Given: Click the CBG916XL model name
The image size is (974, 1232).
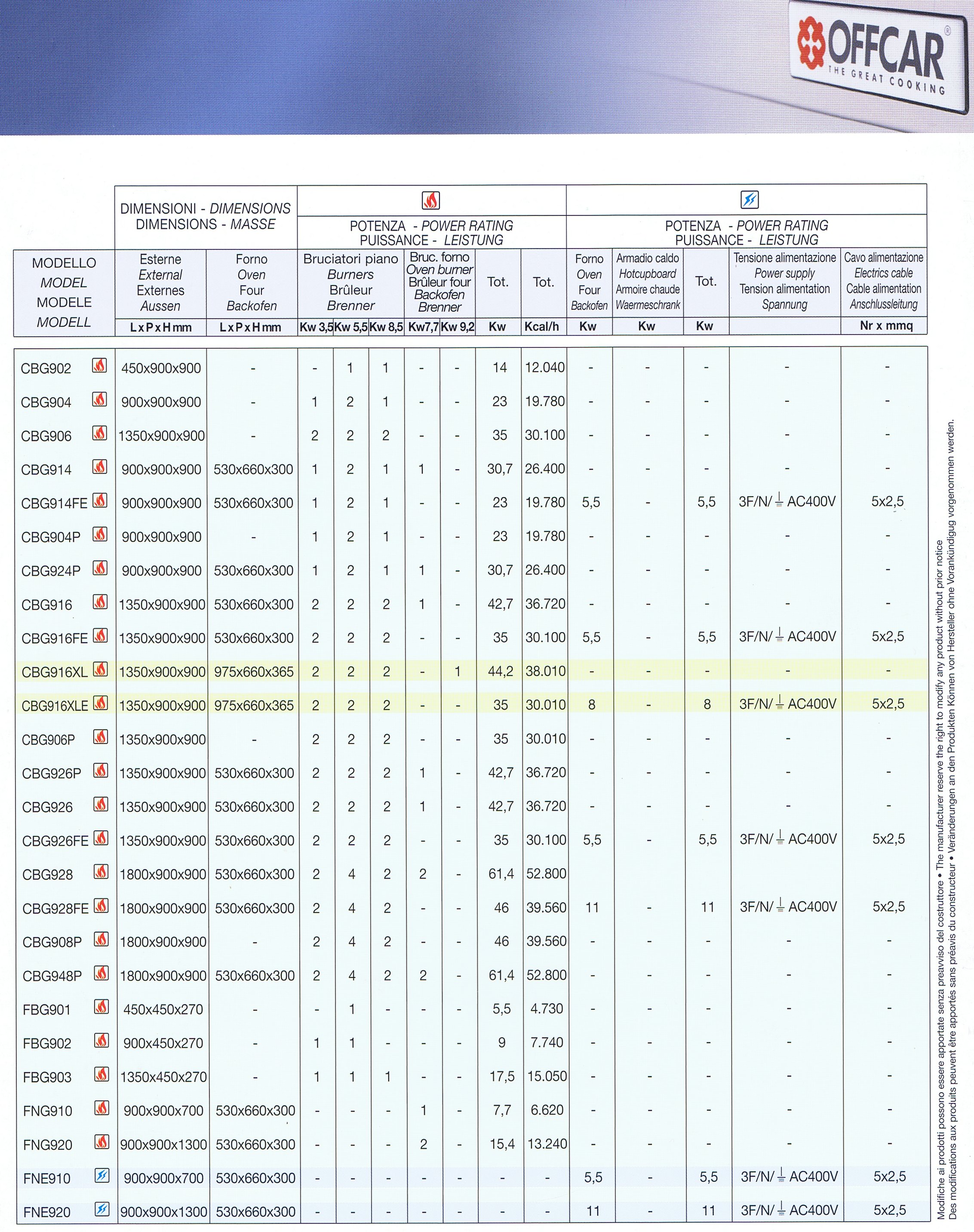Looking at the screenshot, I should [55, 672].
